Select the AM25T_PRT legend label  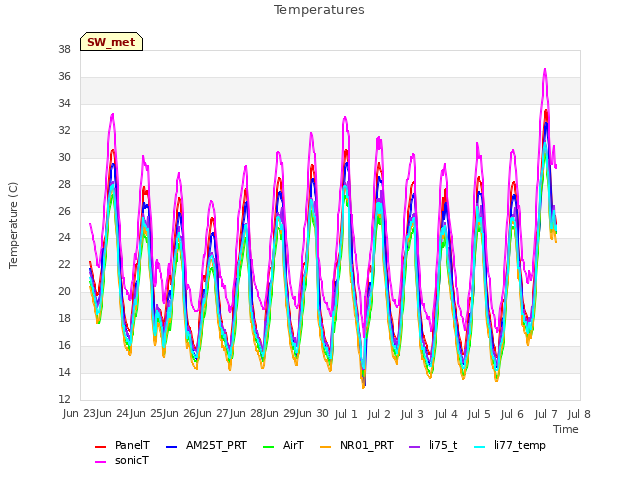point(216,445)
